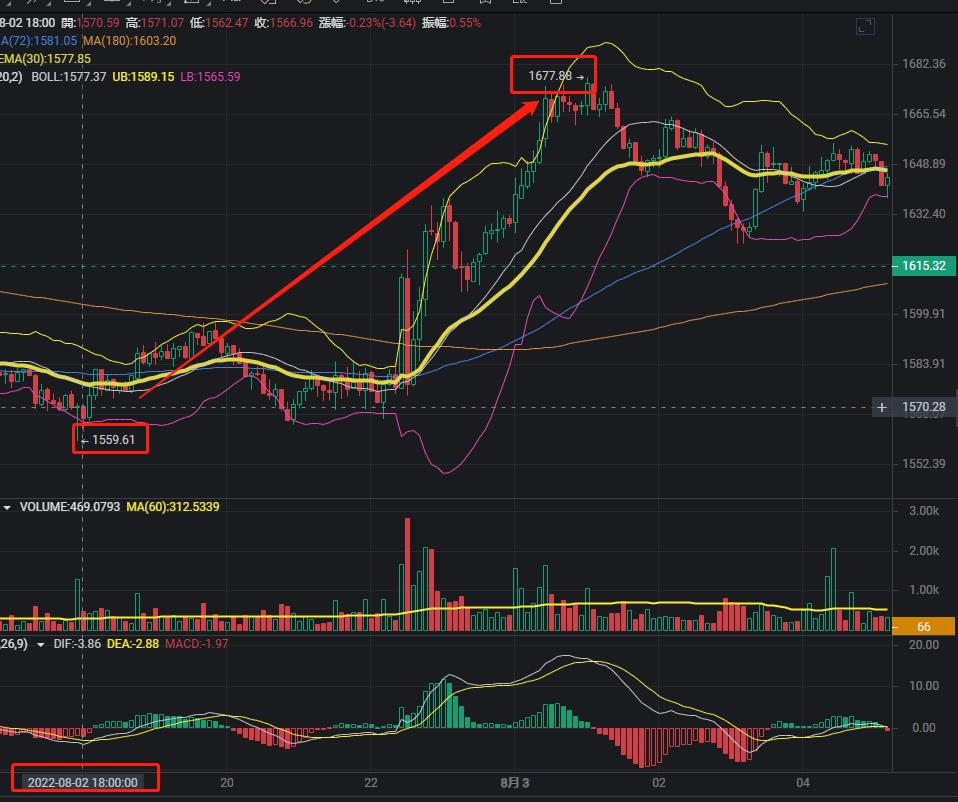Select LB:1565.59 lower band legend

pos(210,77)
